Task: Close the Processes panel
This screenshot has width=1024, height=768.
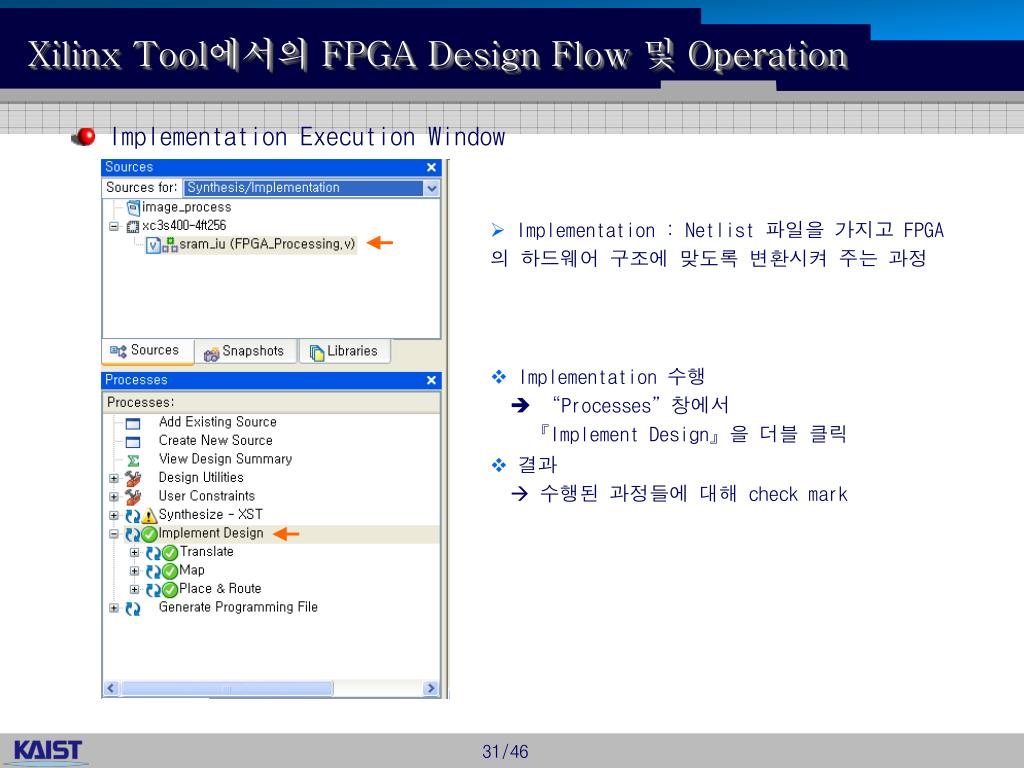Action: click(431, 380)
